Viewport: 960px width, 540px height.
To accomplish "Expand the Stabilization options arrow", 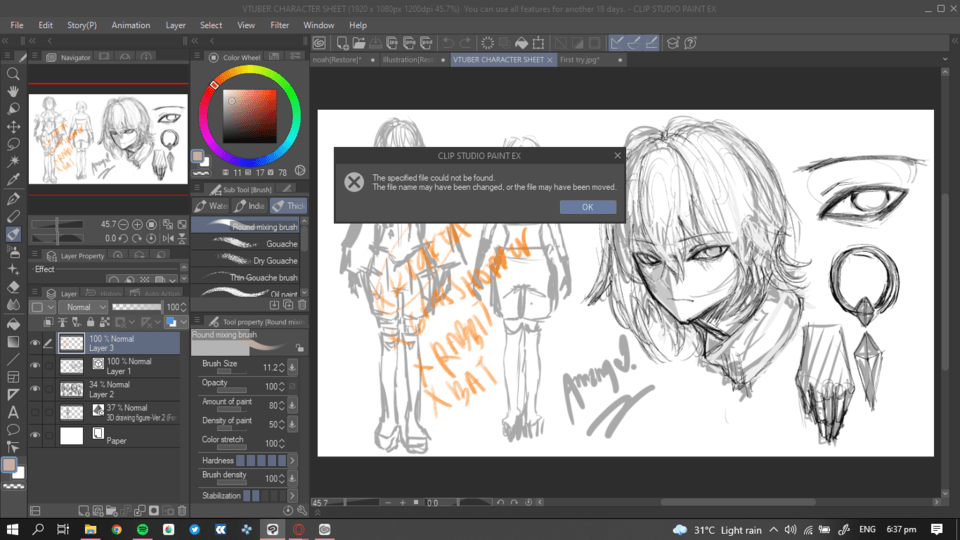I will [x=292, y=496].
